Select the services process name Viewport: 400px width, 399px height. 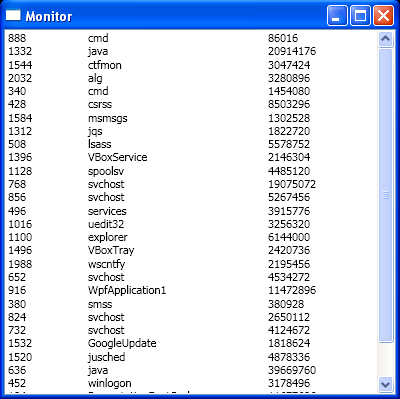pos(107,211)
